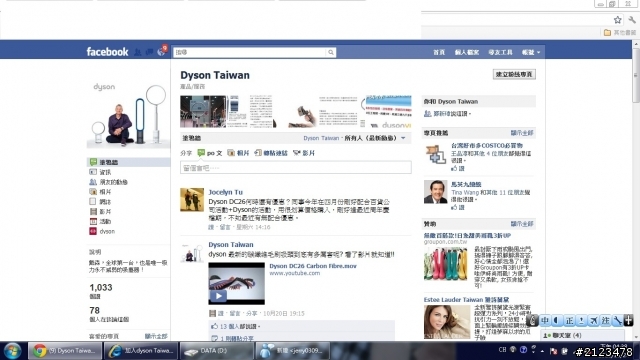Click Jocelyn Tu's avatar picture

click(192, 200)
